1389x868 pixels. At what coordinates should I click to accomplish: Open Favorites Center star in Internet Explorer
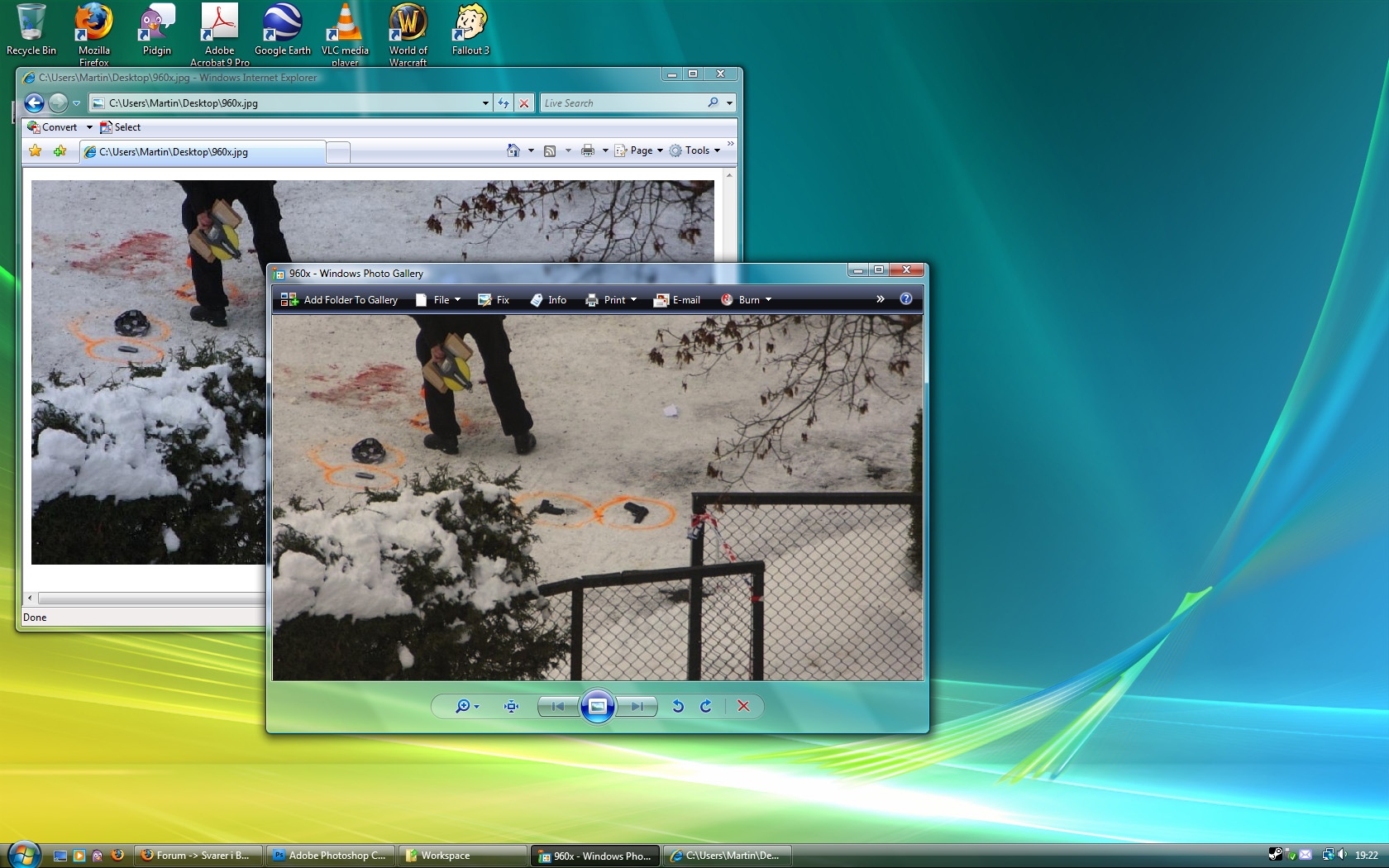(x=36, y=151)
